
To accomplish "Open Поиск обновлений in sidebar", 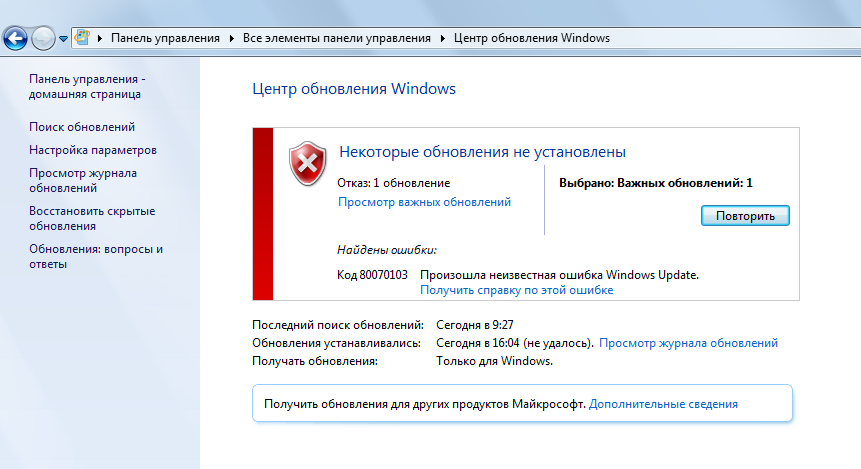I will click(x=82, y=127).
